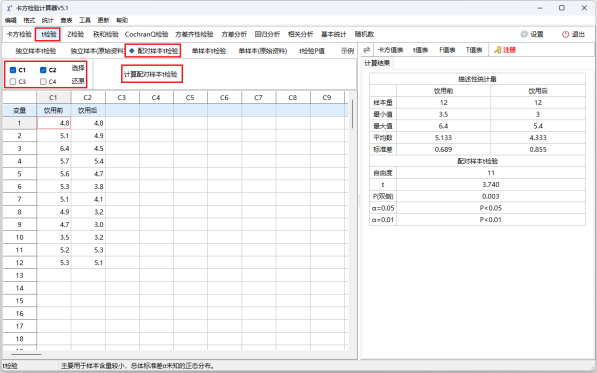Open the t值表 lookup table
597x373 pixels.
click(x=420, y=50)
